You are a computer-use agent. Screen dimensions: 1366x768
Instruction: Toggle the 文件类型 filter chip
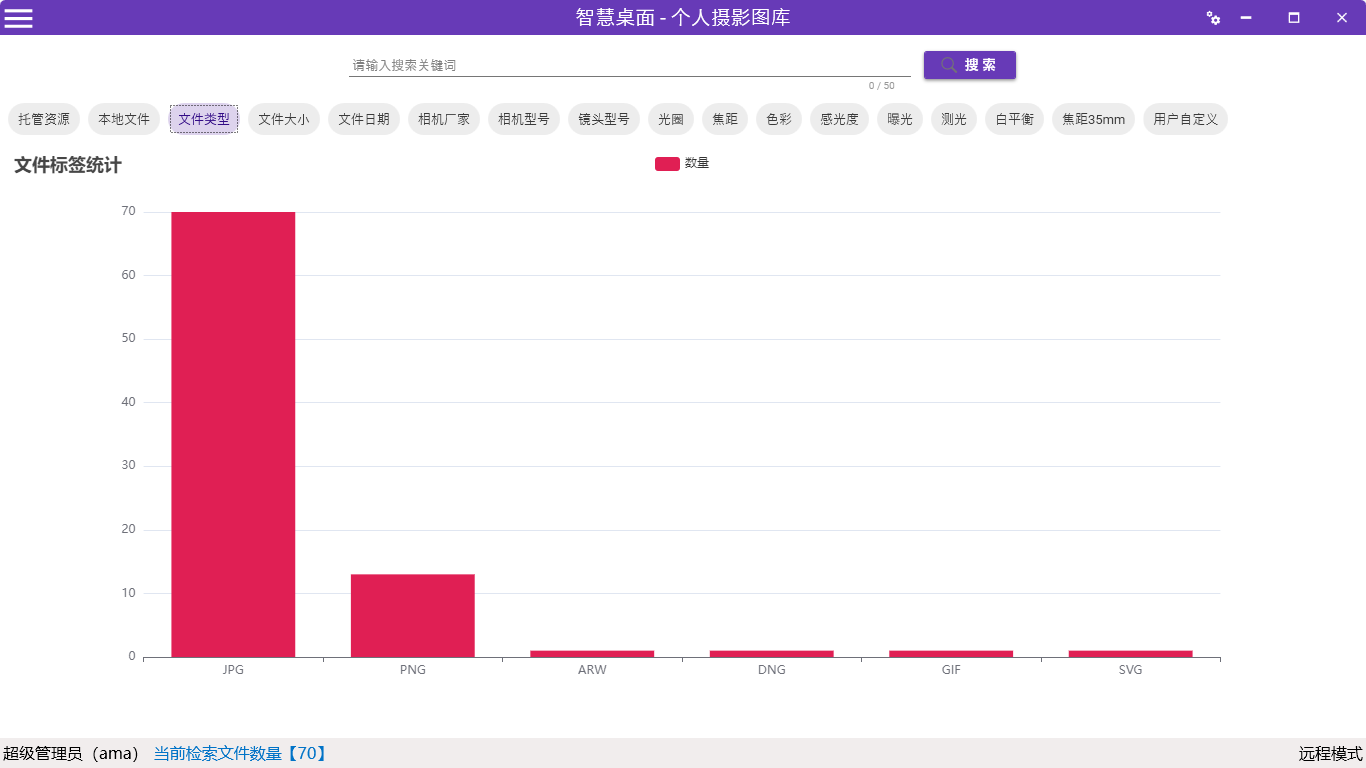coord(204,119)
